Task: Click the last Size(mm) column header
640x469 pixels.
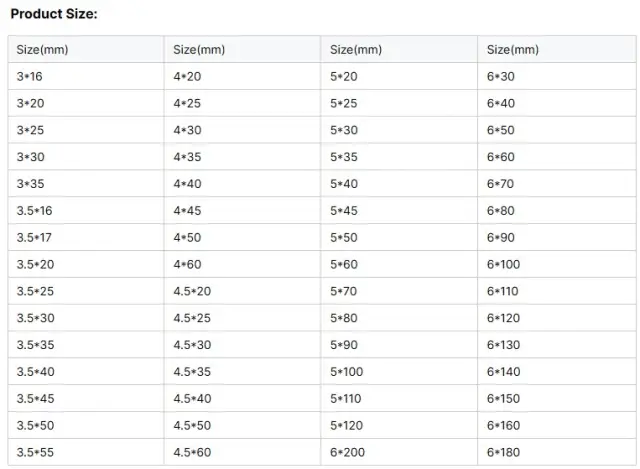Action: (557, 49)
